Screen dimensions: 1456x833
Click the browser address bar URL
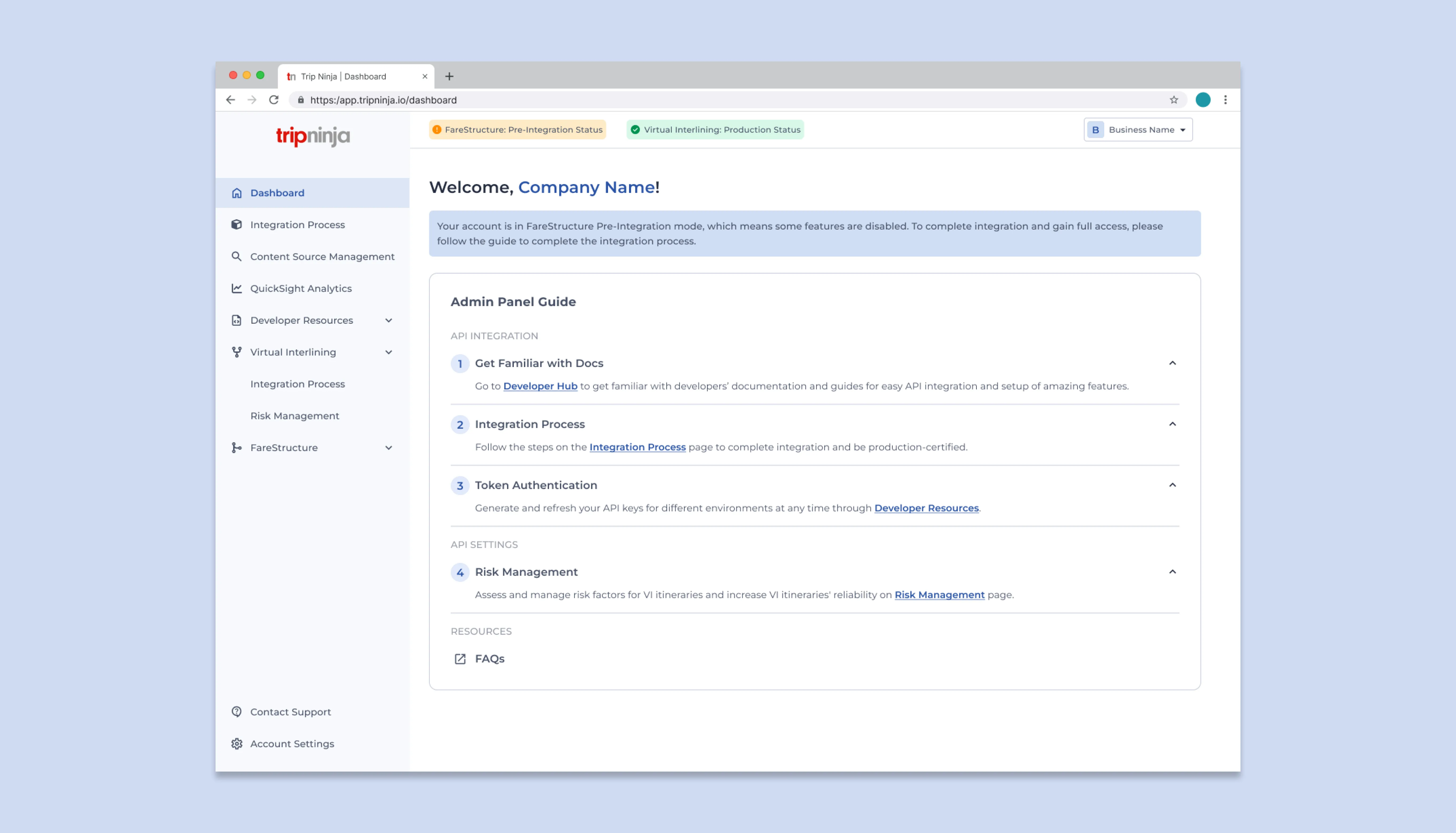pyautogui.click(x=383, y=100)
